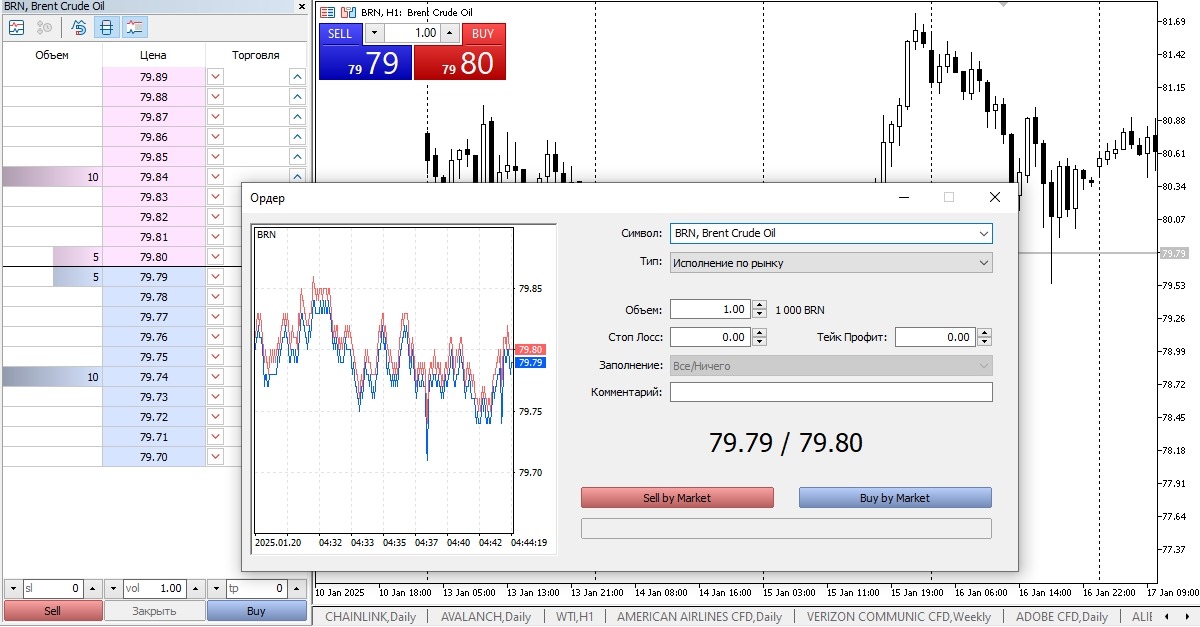The image size is (1200, 627).
Task: Increase the sl value in the DOM panel
Action: [x=92, y=589]
